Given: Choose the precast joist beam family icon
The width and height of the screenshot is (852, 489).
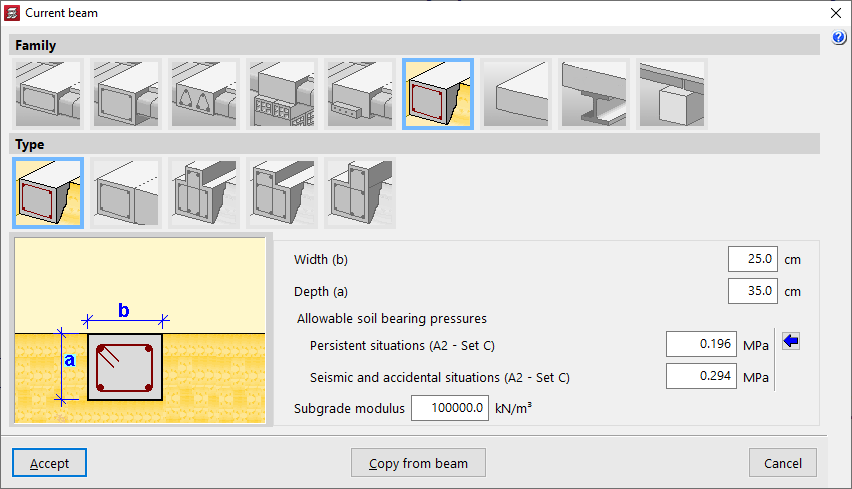Looking at the screenshot, I should click(282, 94).
